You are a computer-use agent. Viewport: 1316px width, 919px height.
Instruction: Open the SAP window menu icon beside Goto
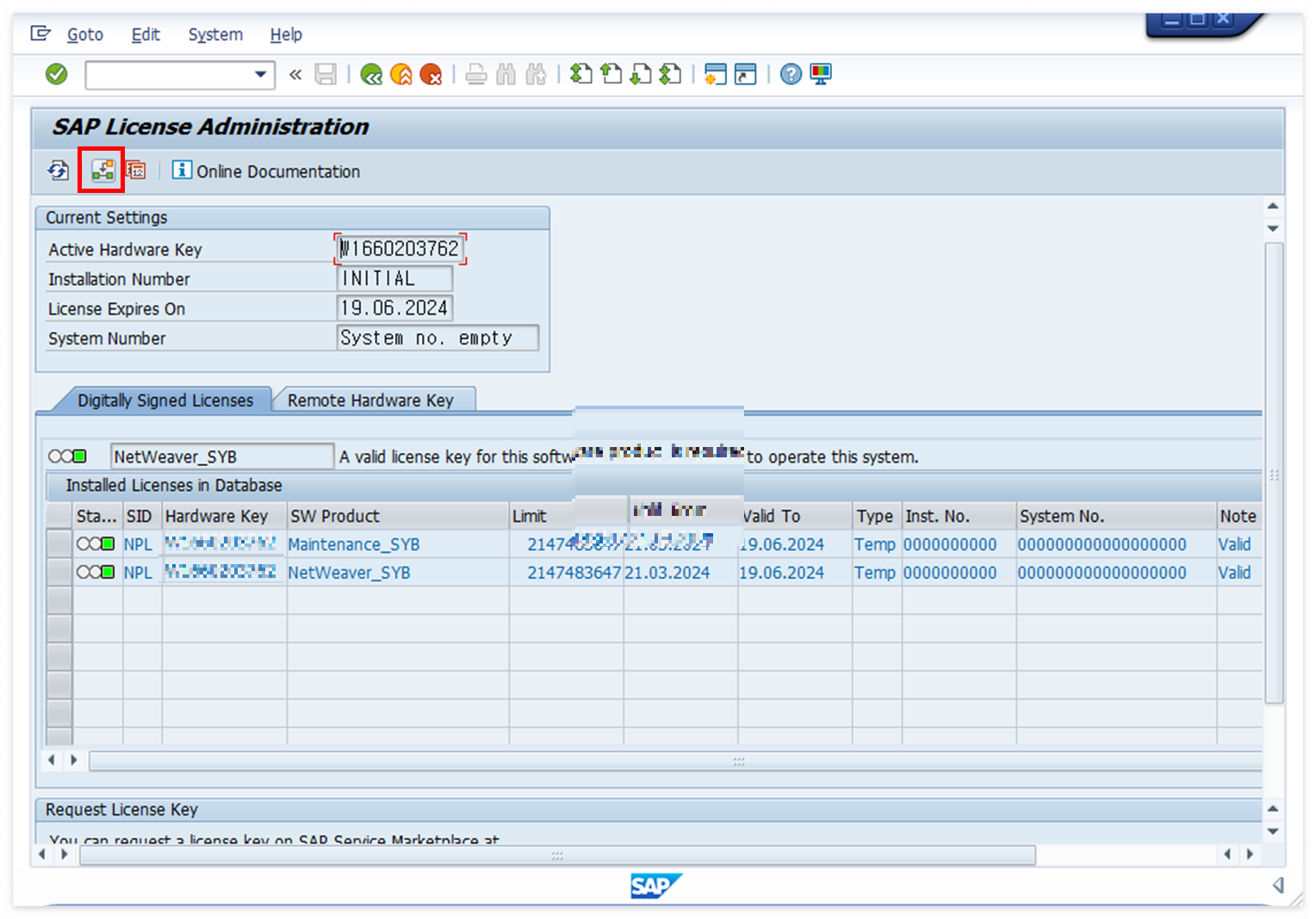coord(40,34)
